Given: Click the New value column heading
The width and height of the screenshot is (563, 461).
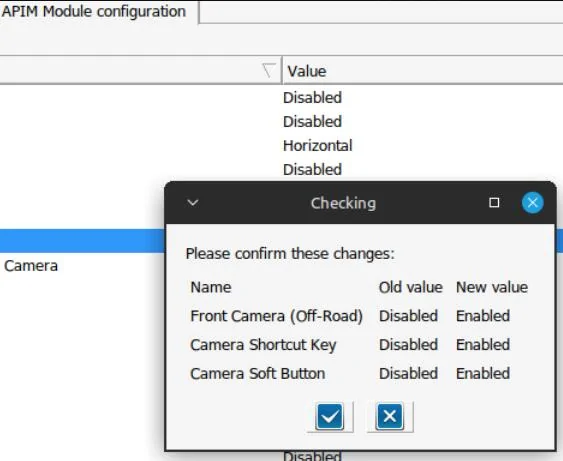Looking at the screenshot, I should [x=492, y=287].
